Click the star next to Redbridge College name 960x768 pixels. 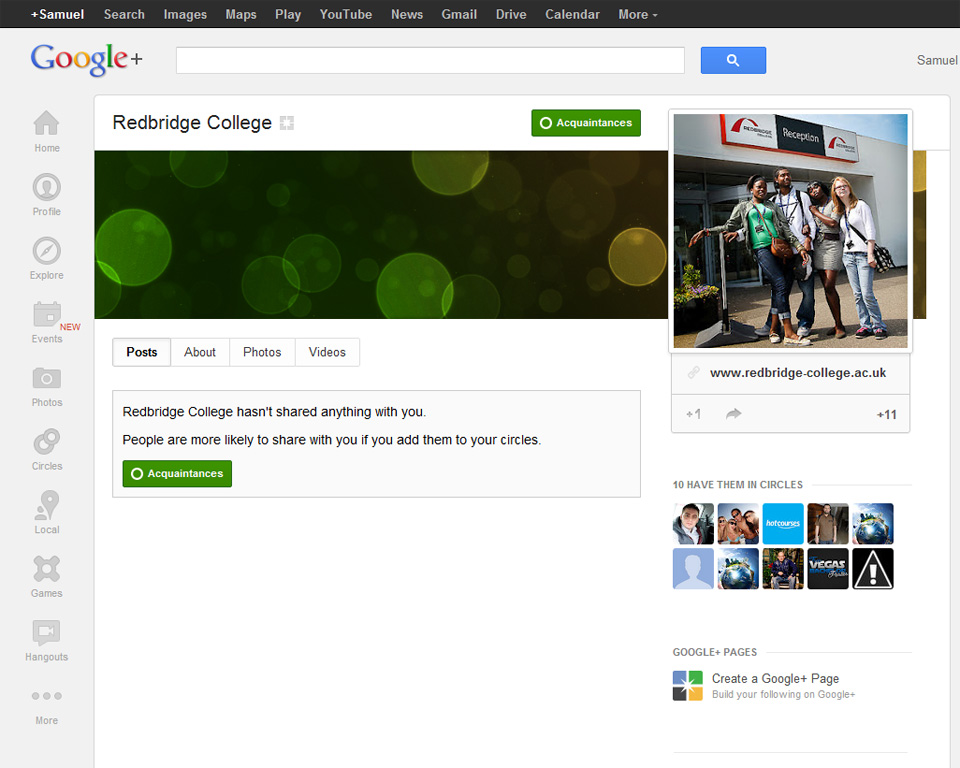pyautogui.click(x=287, y=122)
